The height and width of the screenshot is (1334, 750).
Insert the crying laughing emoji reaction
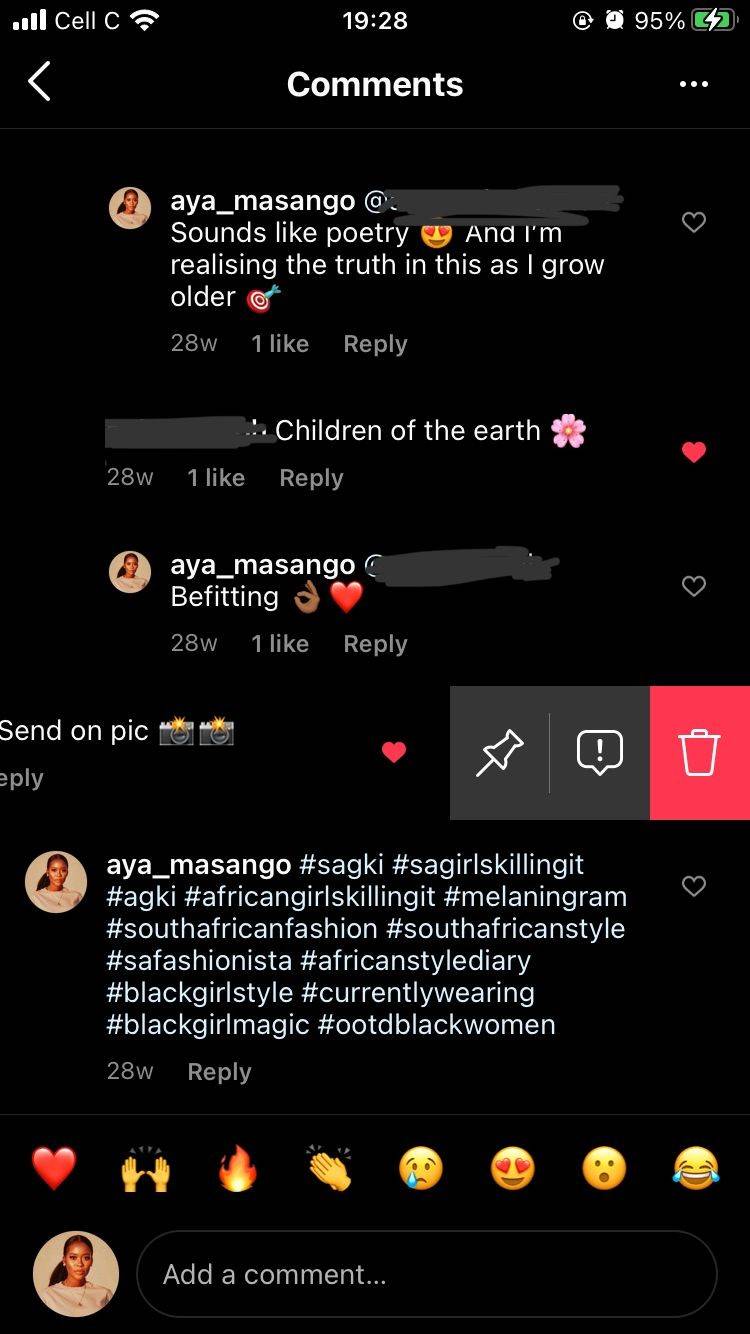[x=696, y=1168]
